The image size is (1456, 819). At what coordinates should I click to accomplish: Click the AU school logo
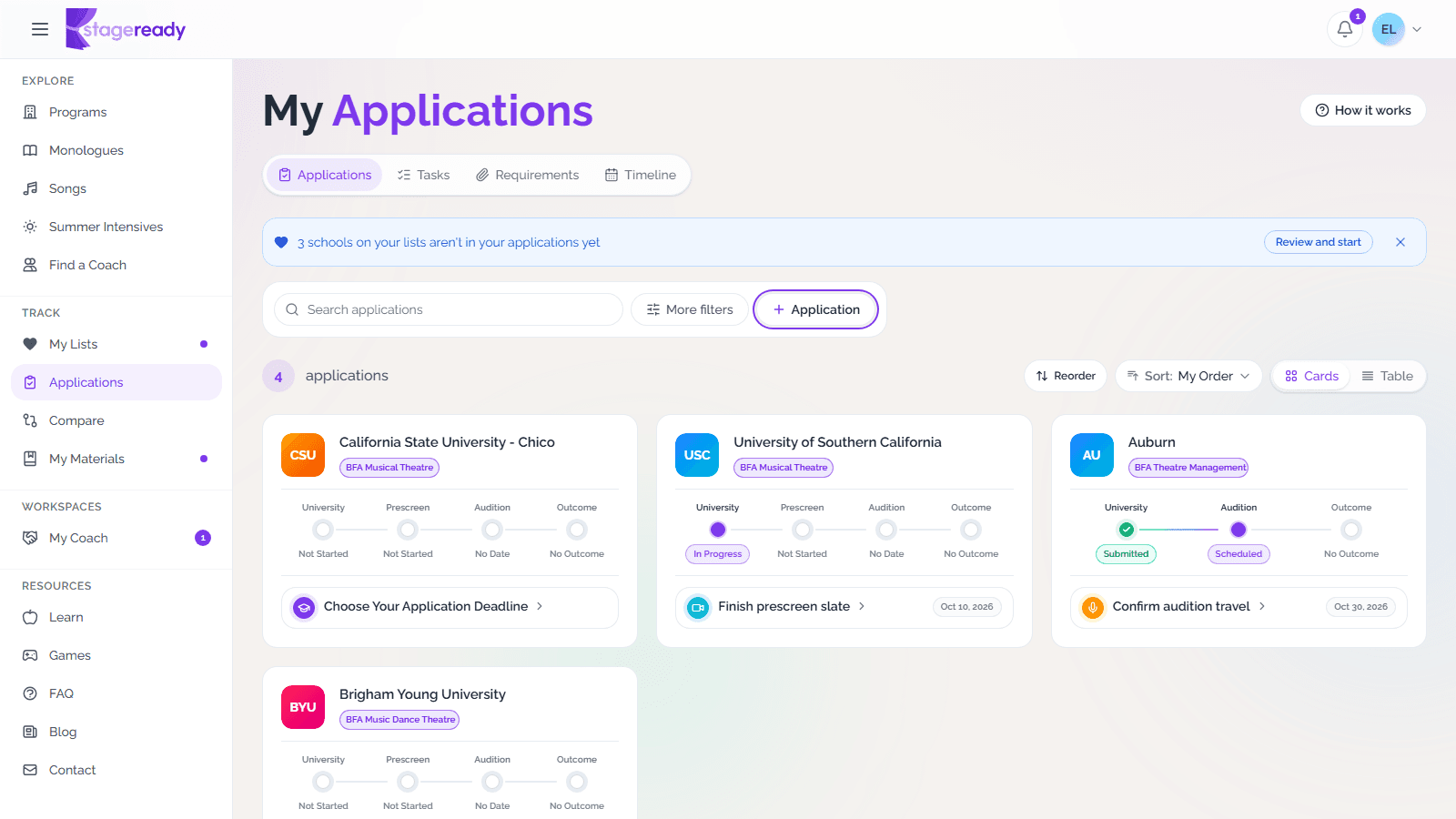click(1092, 455)
